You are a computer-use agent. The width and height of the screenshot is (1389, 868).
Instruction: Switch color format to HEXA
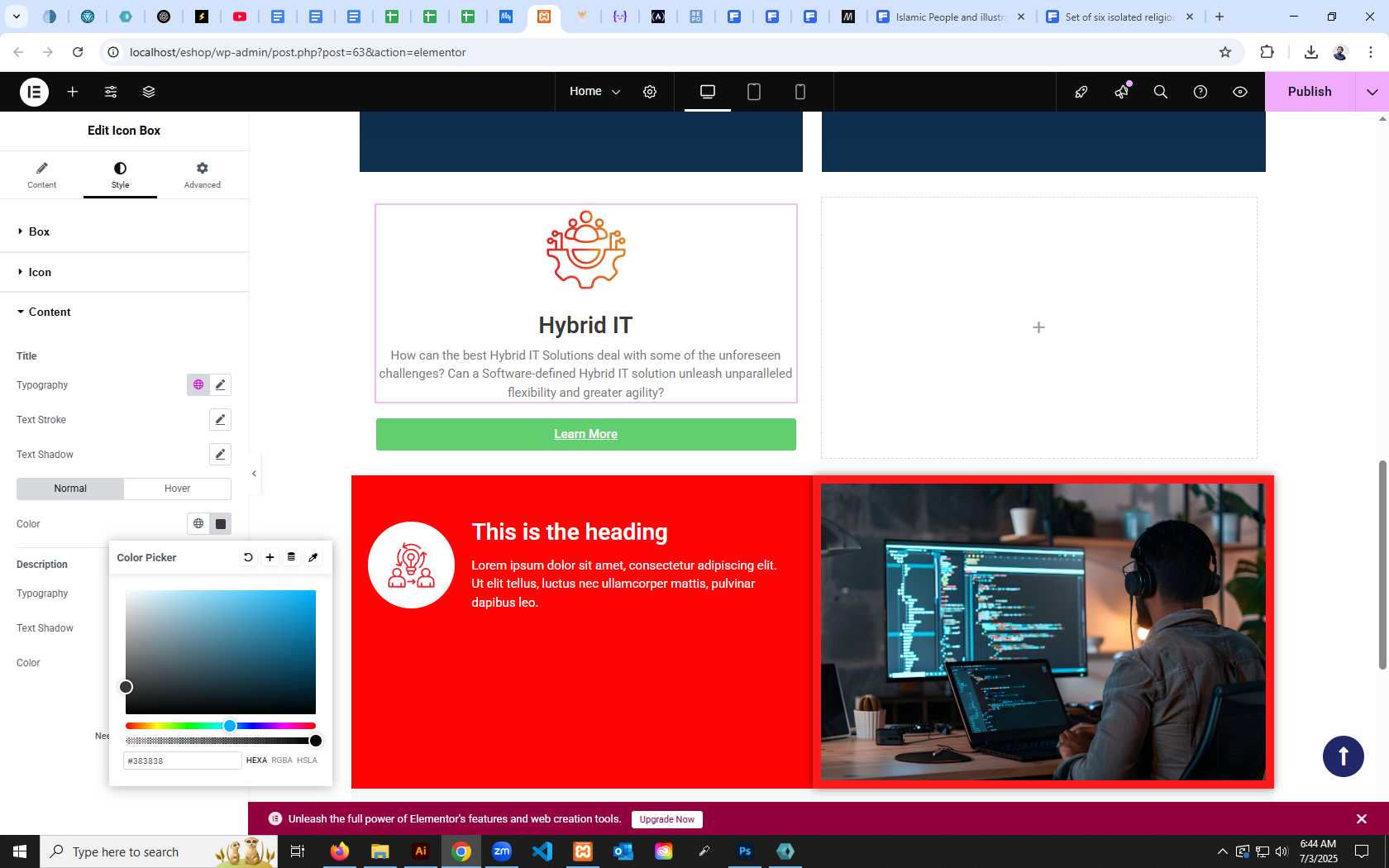(256, 761)
